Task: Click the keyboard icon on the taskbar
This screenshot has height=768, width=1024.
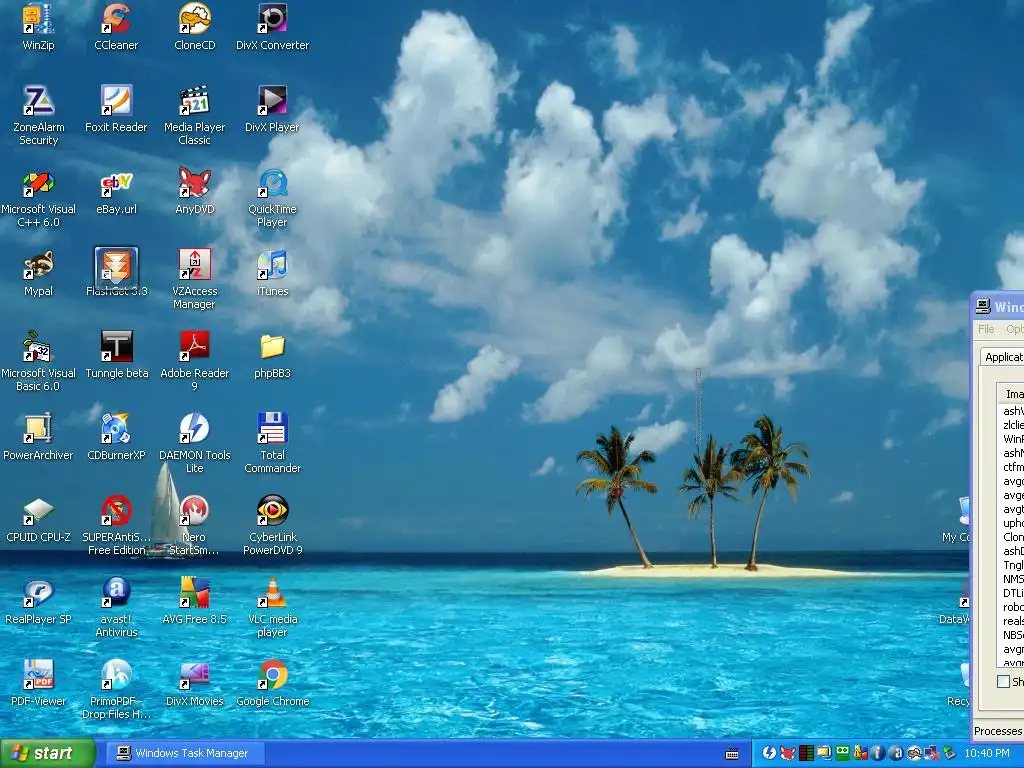Action: (732, 754)
